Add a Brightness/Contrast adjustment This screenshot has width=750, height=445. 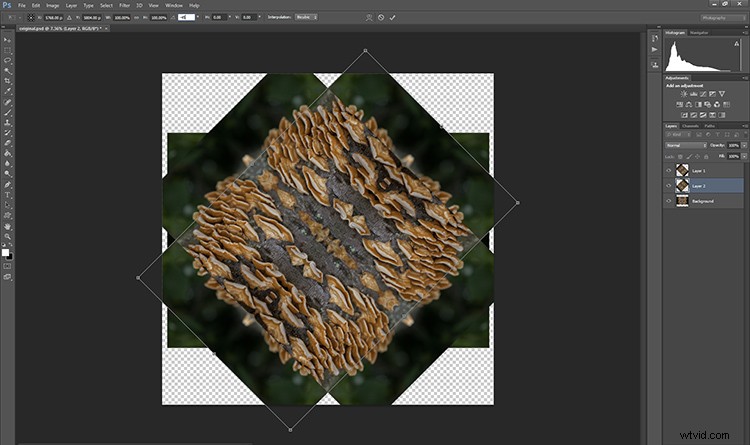point(684,94)
